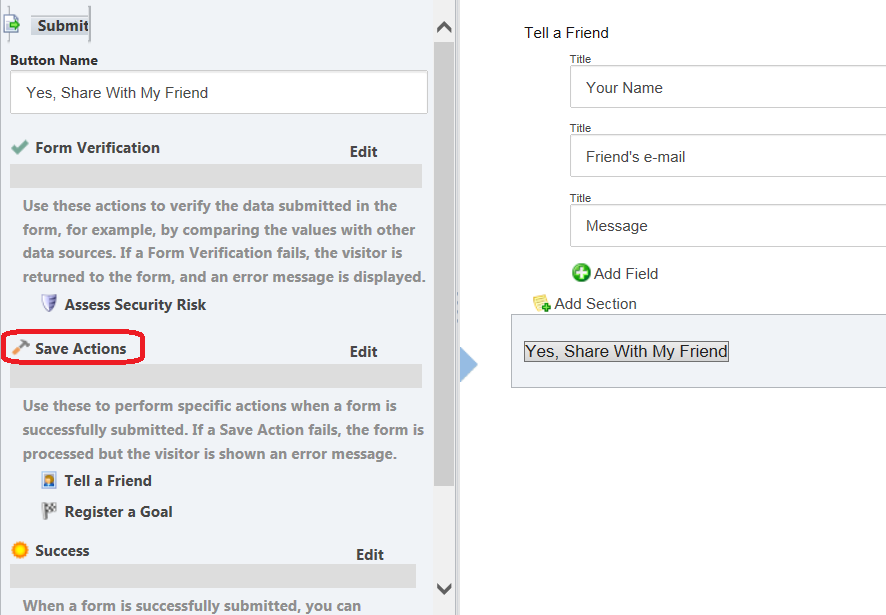
Task: Edit the Save Actions list
Action: [x=363, y=352]
